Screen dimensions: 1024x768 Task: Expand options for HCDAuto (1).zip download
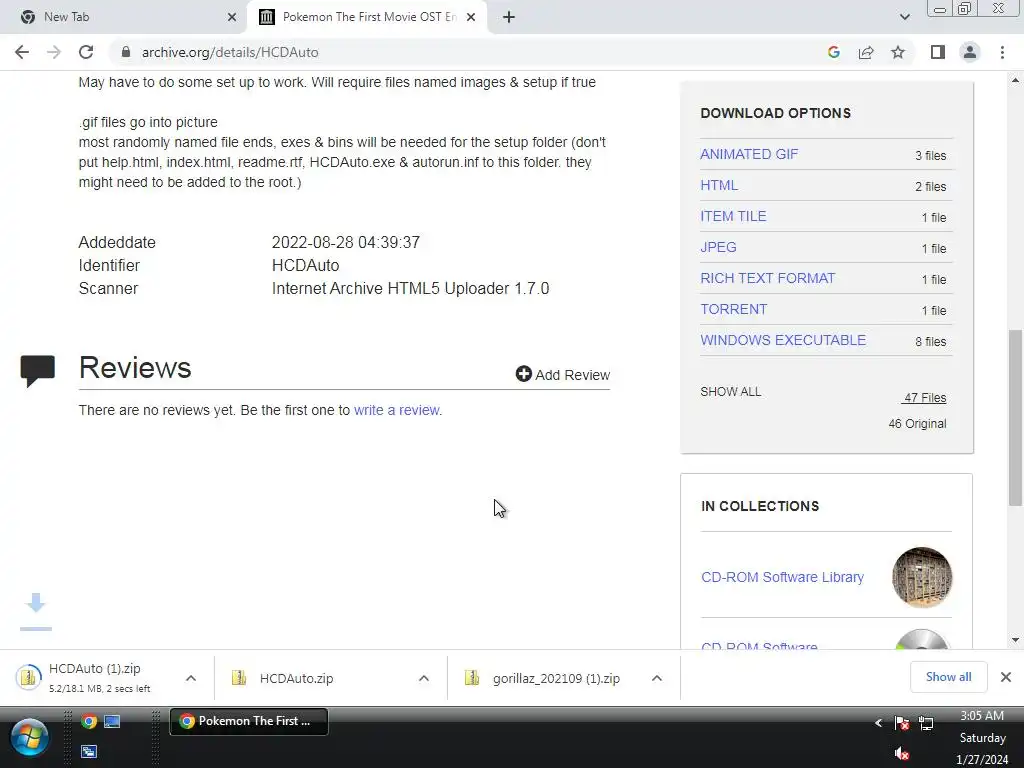[x=191, y=679]
